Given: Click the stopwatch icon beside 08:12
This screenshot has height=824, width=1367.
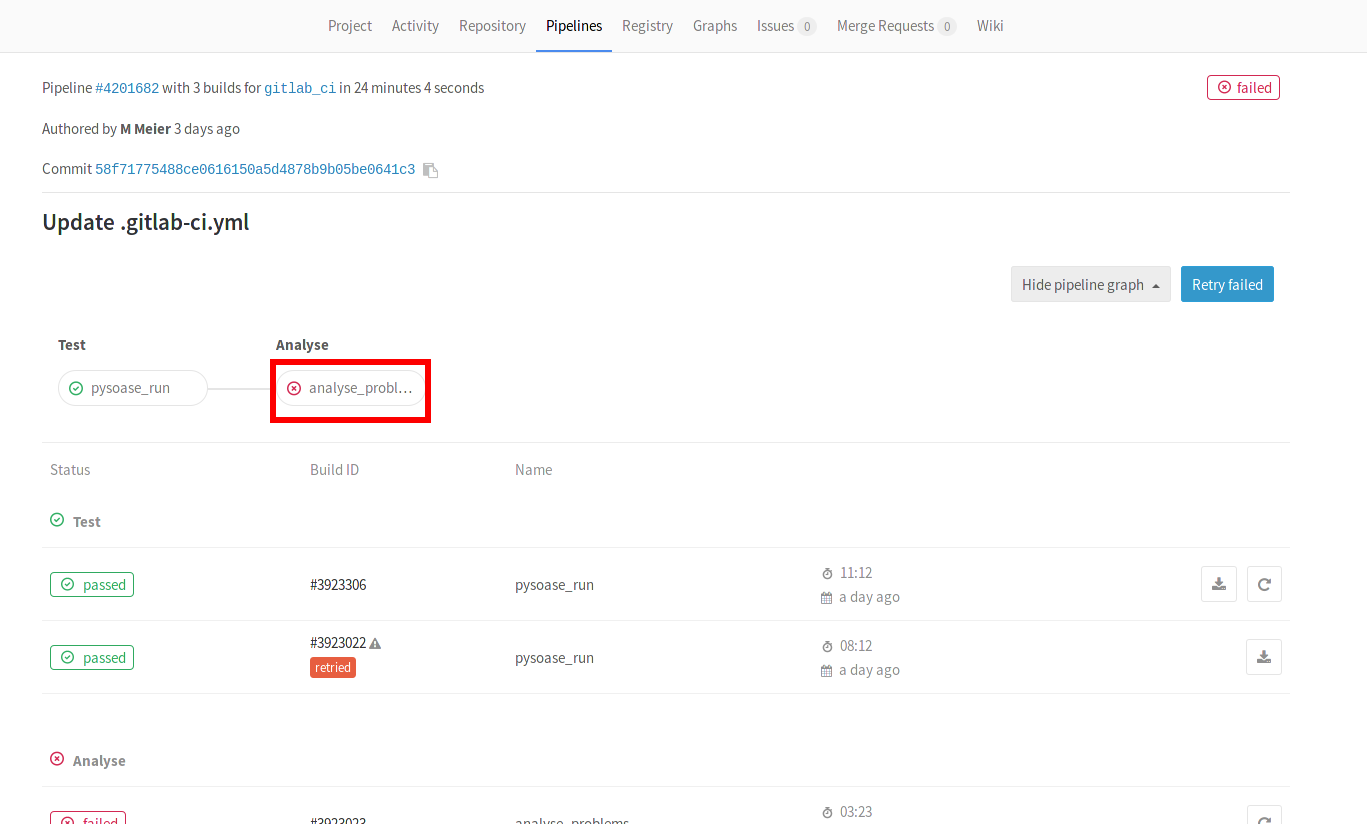Looking at the screenshot, I should (827, 647).
